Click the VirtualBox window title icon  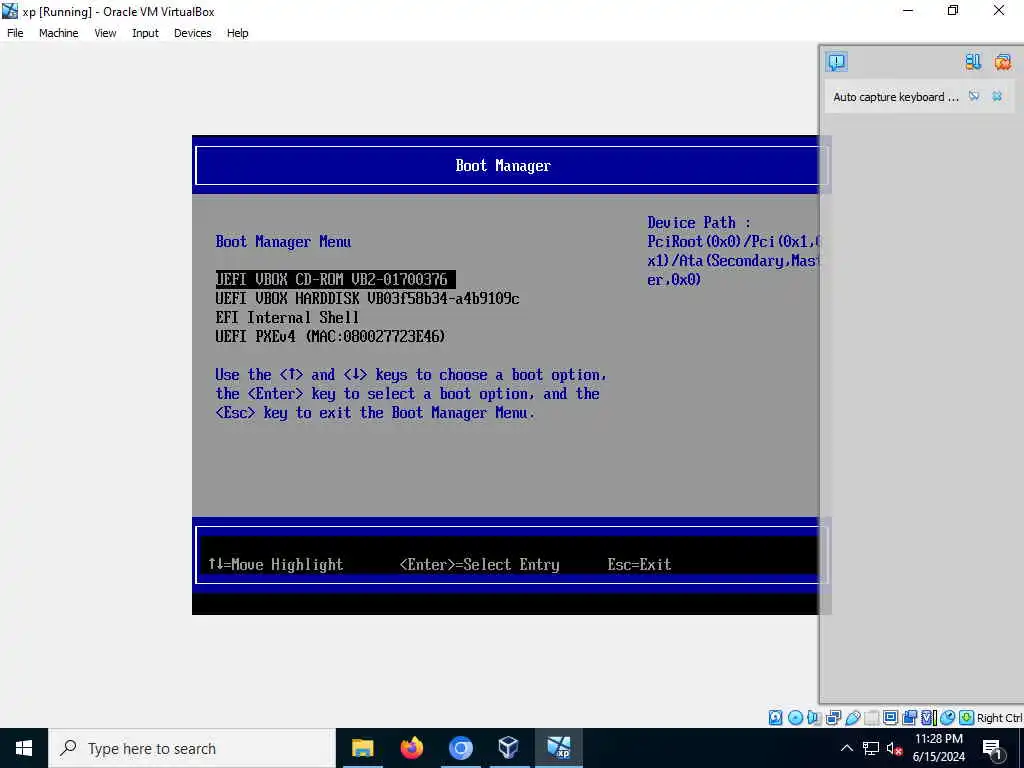tap(10, 11)
